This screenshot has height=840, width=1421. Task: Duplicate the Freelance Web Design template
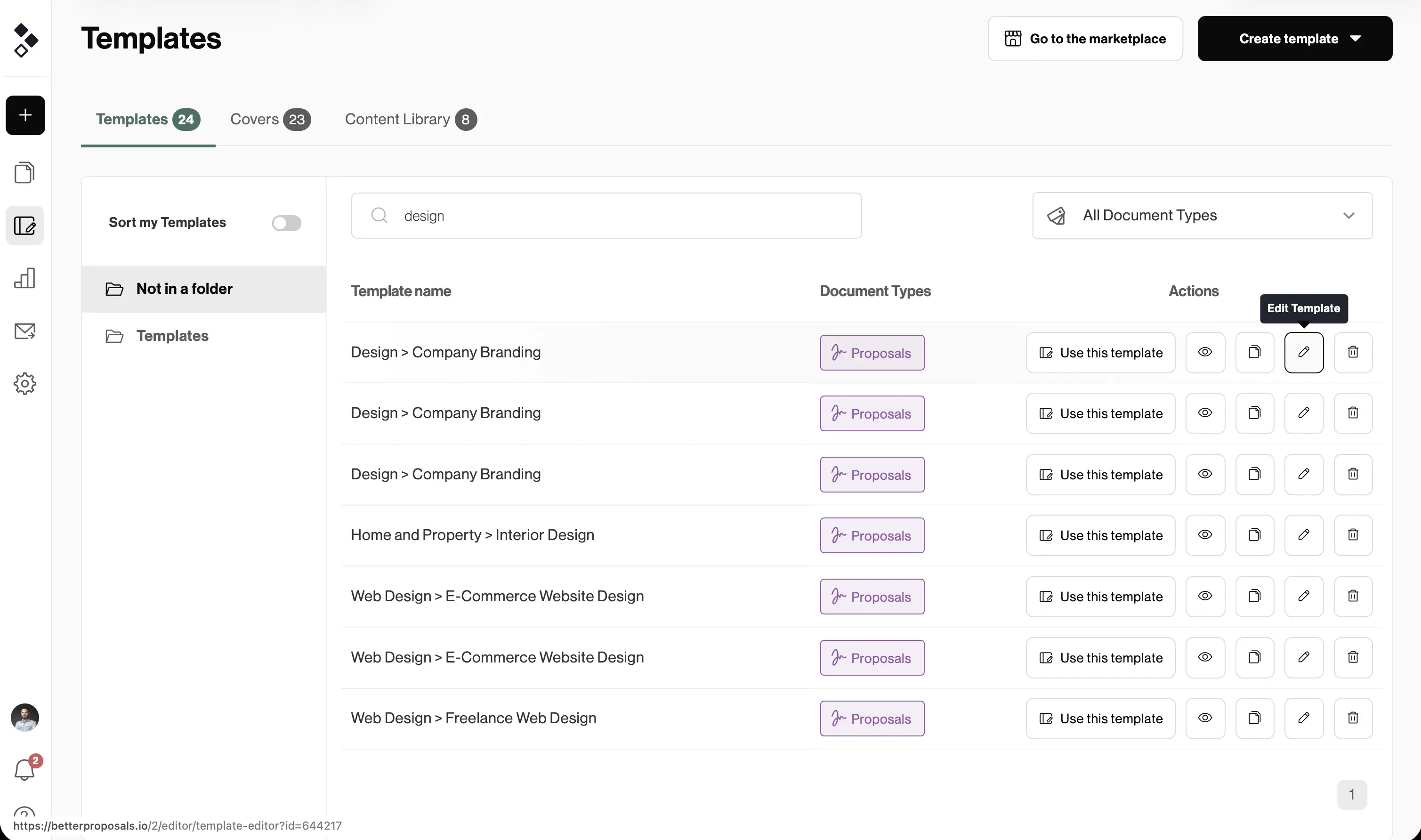[1255, 719]
